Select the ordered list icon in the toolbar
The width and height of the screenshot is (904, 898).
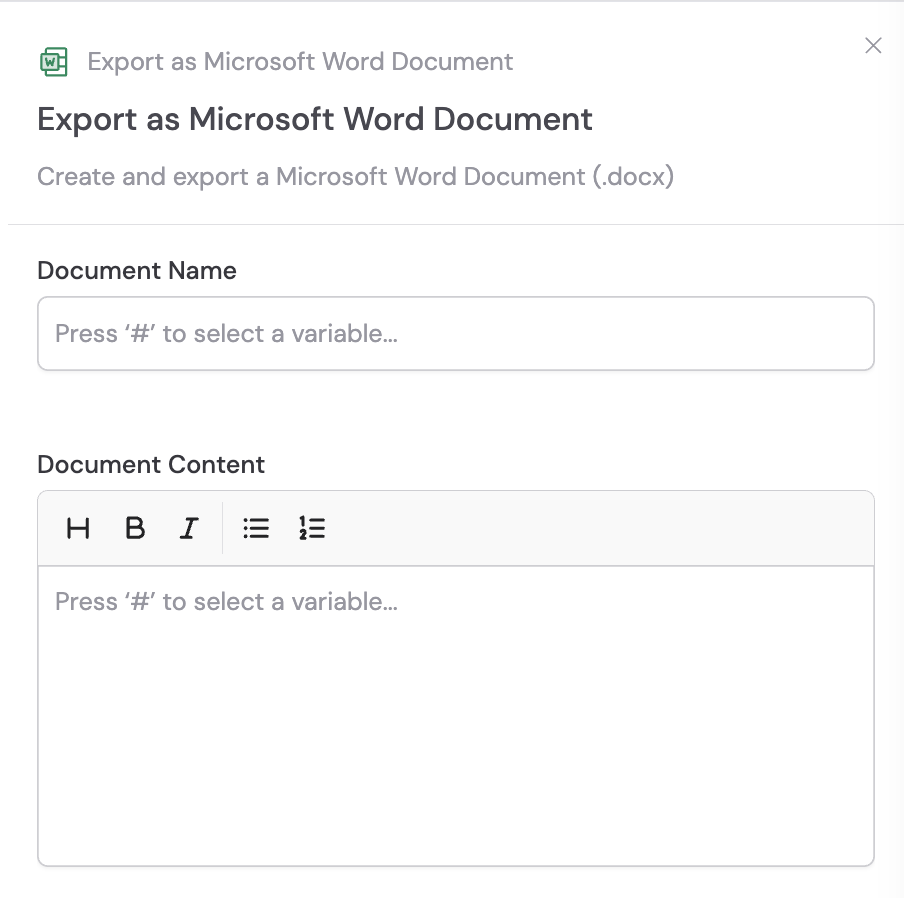coord(312,528)
